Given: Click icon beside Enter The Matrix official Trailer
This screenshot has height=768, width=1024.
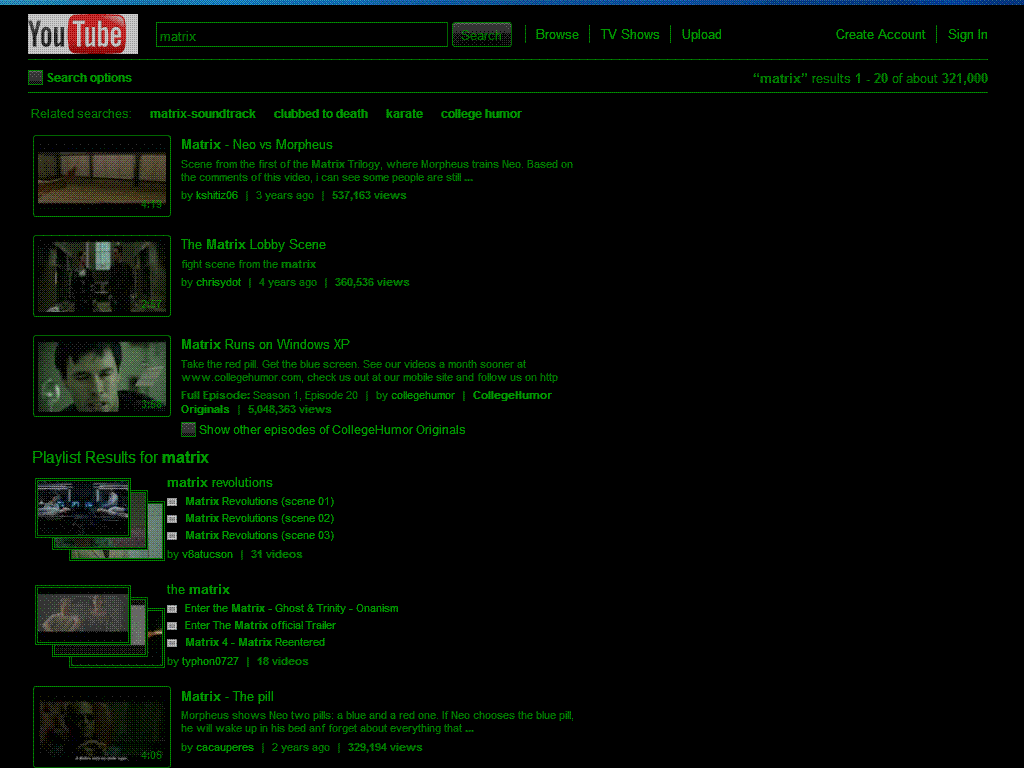Looking at the screenshot, I should point(172,626).
